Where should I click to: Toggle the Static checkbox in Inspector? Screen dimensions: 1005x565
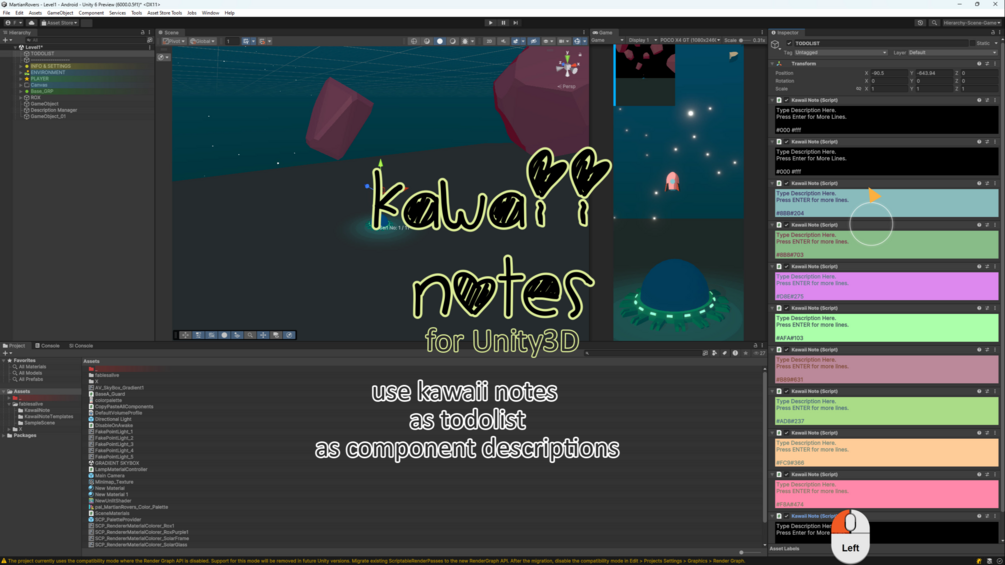coord(973,43)
